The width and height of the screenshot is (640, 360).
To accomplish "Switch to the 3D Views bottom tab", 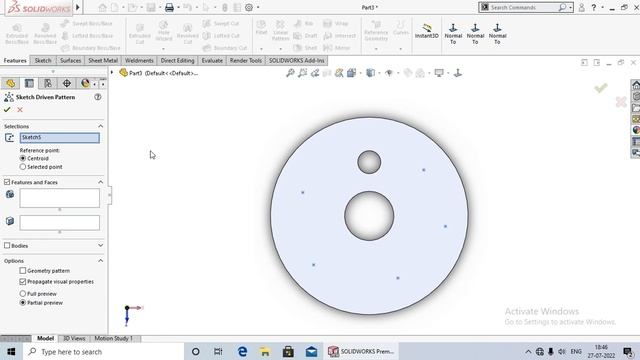I will (74, 338).
